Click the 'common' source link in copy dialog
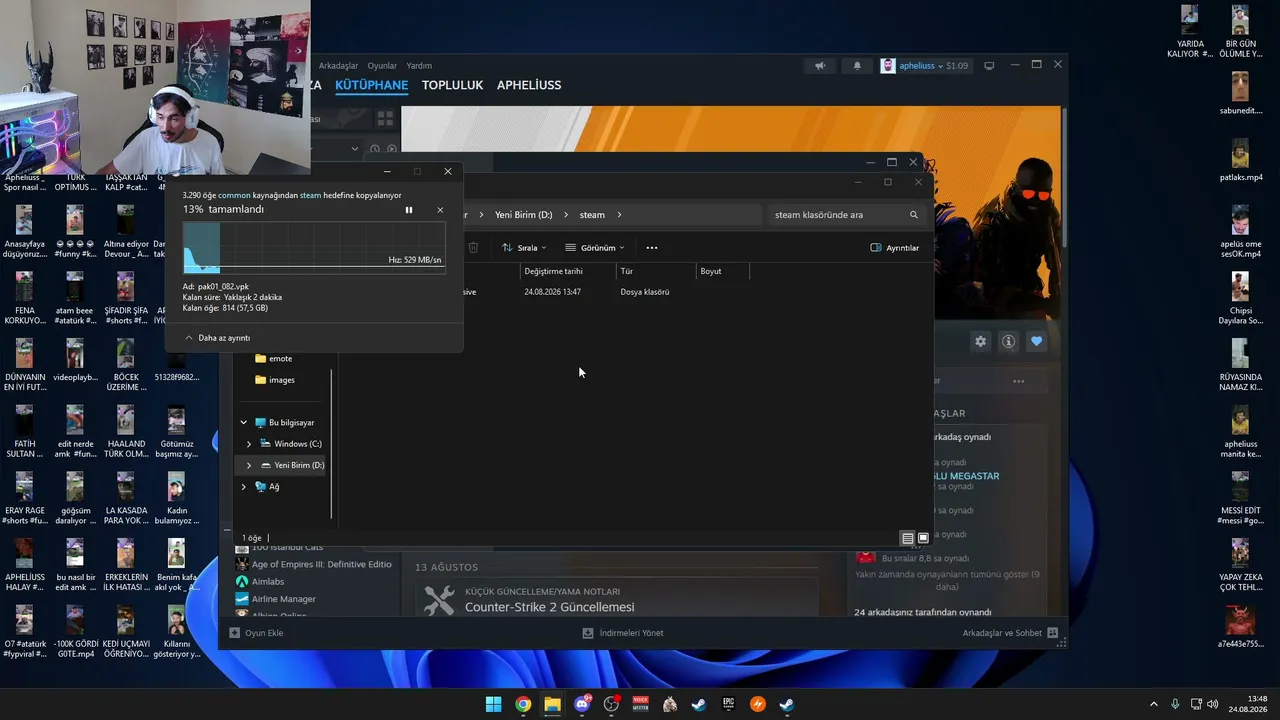This screenshot has width=1280, height=720. (x=235, y=195)
